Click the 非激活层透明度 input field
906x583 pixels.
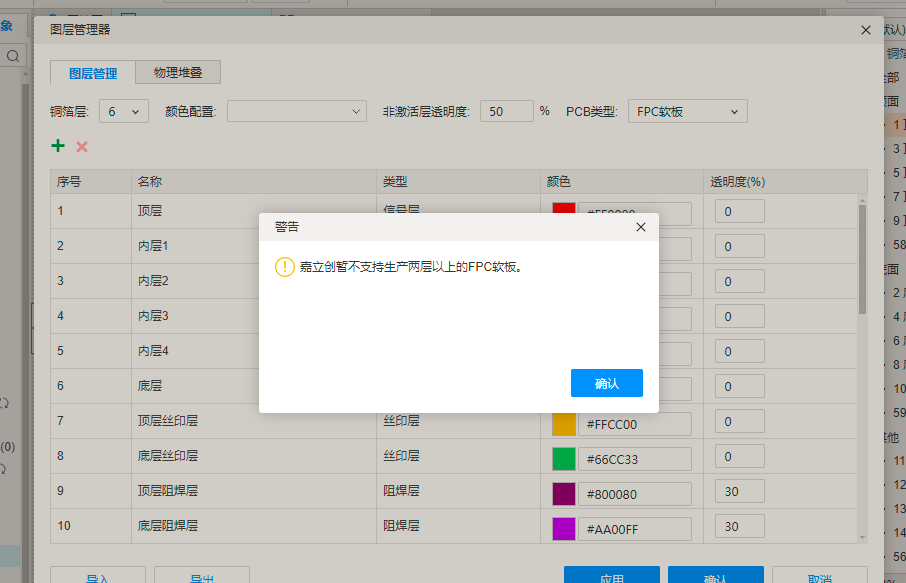pyautogui.click(x=506, y=111)
